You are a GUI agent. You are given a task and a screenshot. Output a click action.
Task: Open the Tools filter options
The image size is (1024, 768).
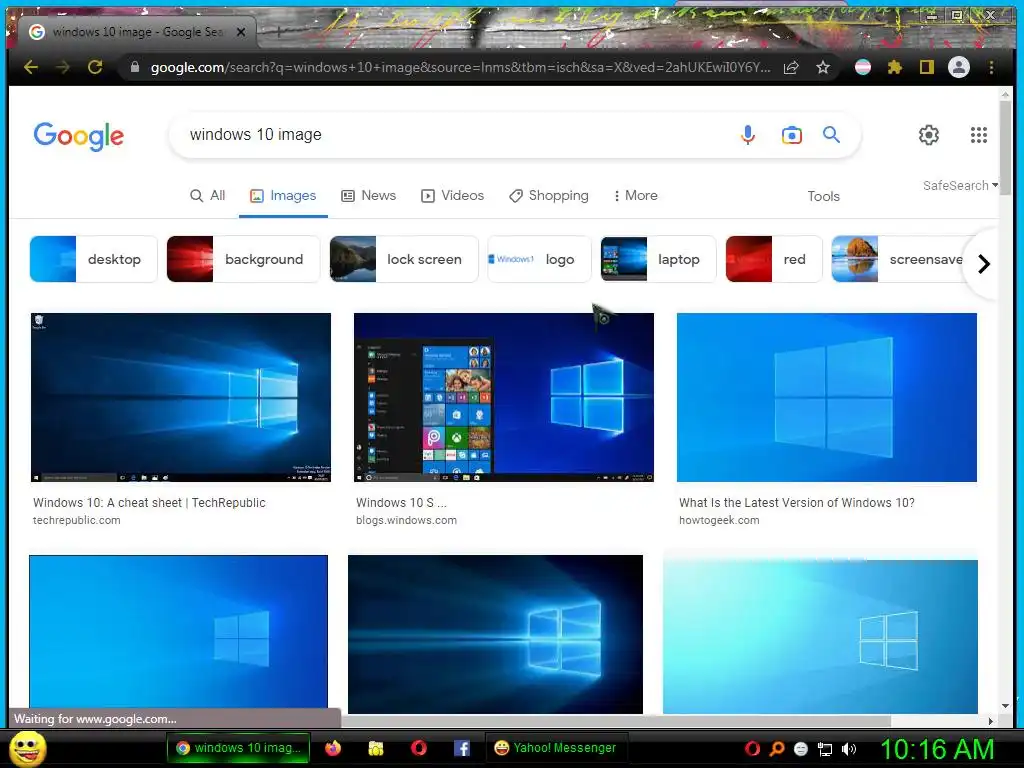click(x=824, y=196)
